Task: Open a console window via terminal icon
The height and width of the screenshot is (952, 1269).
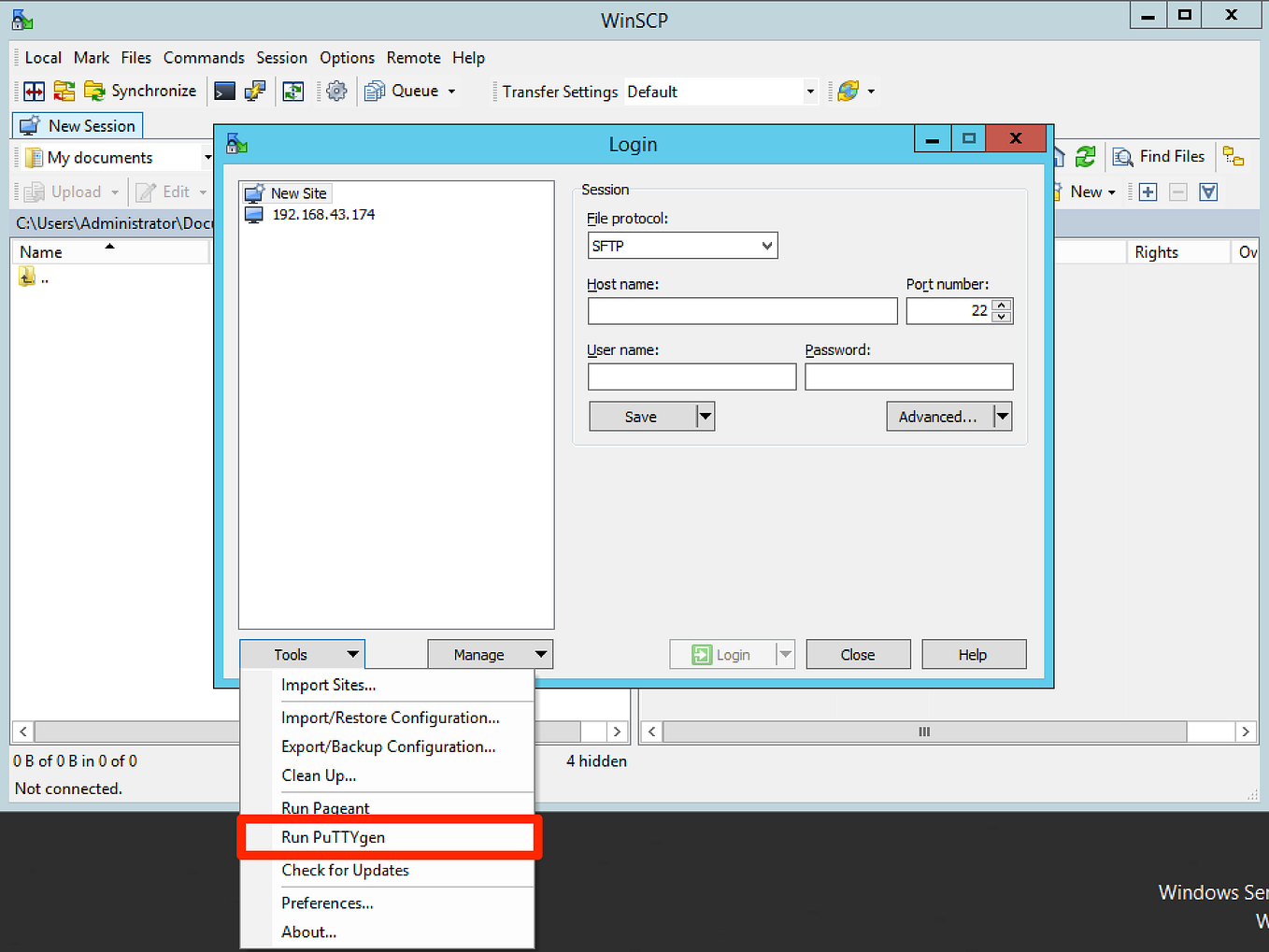Action: pyautogui.click(x=224, y=91)
